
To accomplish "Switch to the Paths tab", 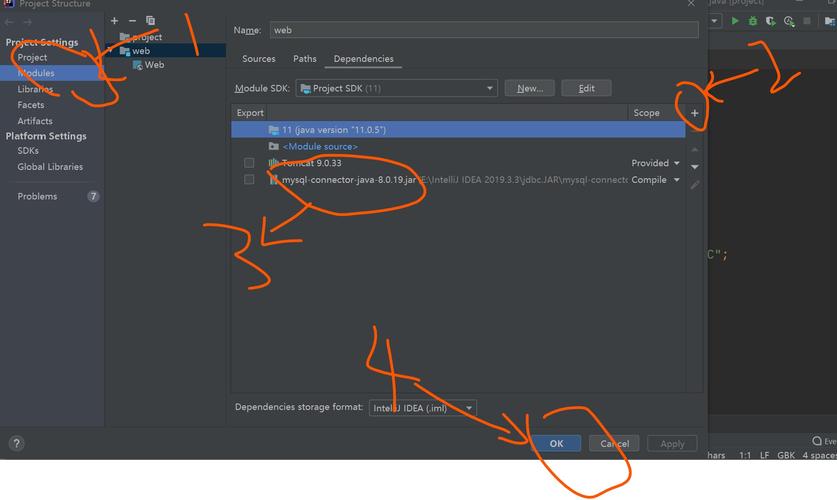I will coord(305,59).
